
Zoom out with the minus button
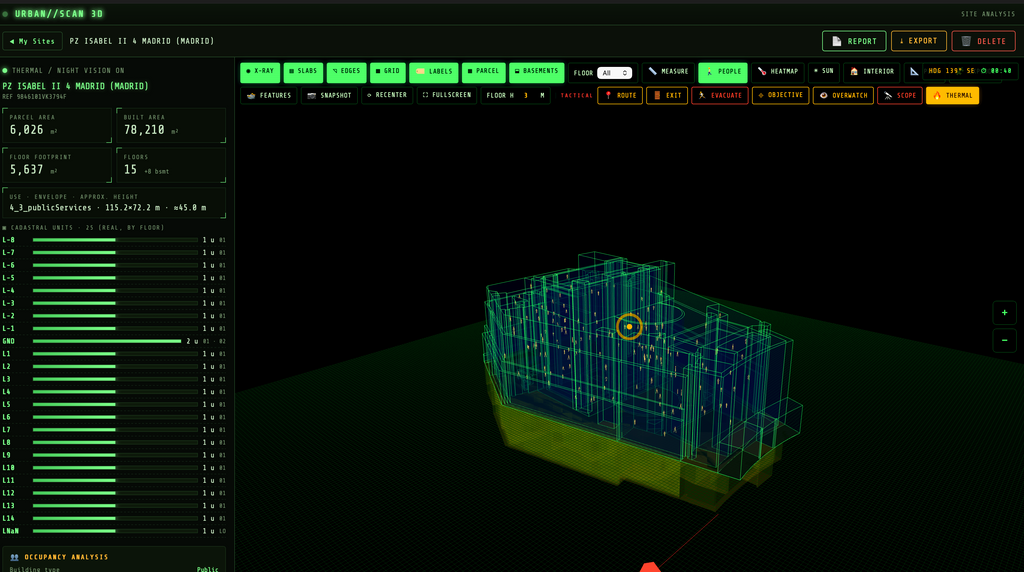[x=1004, y=340]
